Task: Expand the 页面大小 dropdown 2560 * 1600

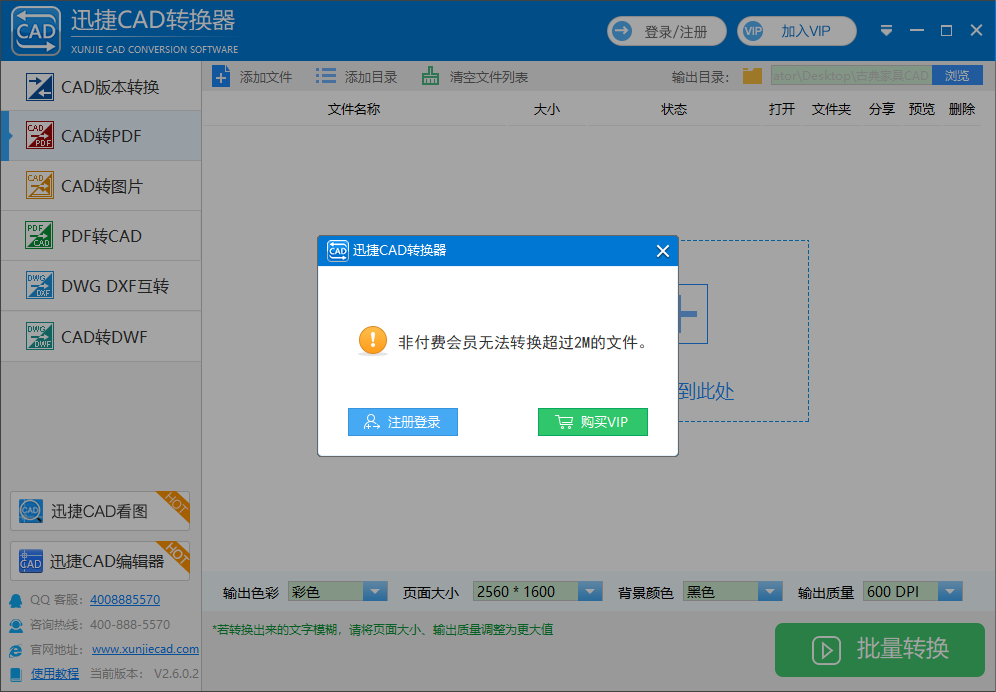Action: [537, 592]
